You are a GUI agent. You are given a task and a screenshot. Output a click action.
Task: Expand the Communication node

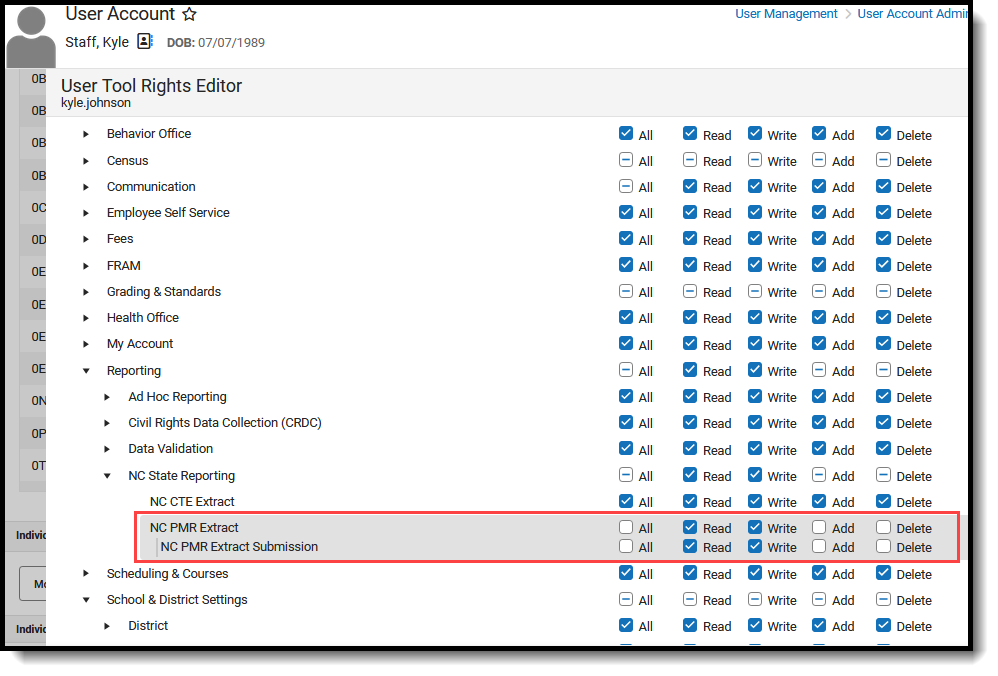tap(86, 187)
